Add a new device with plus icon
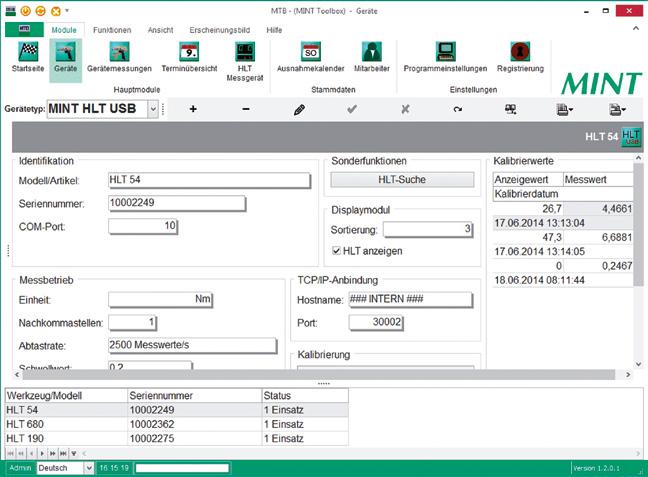The image size is (648, 477). coord(193,109)
